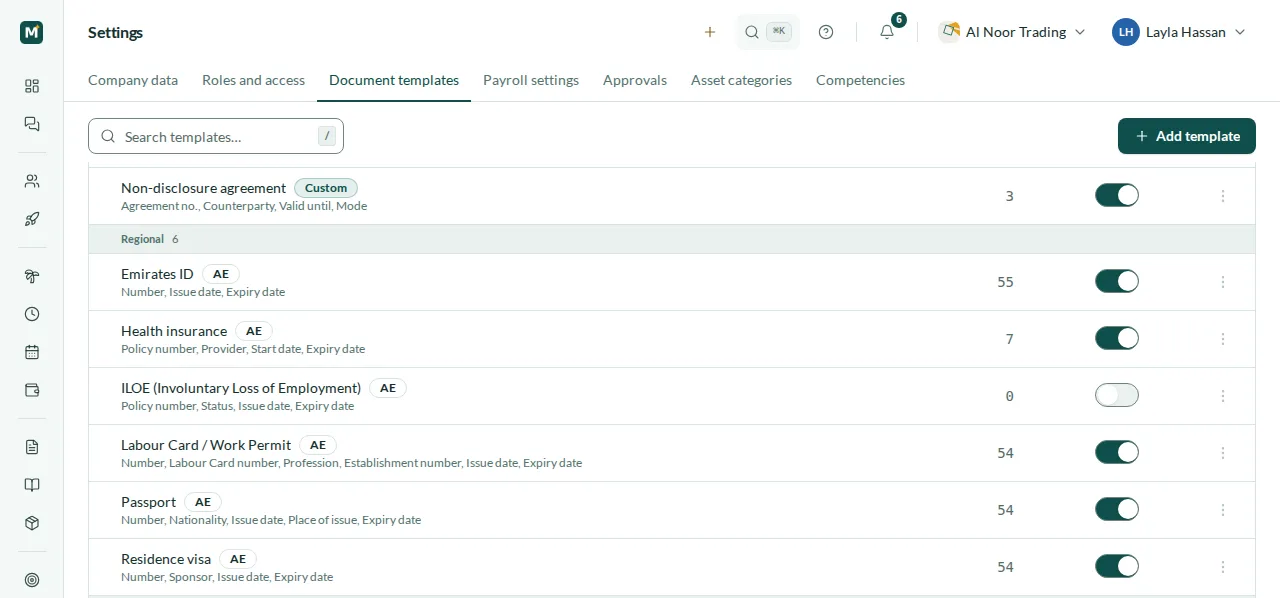
Task: Open the Health insurance row options menu
Action: 1223,339
